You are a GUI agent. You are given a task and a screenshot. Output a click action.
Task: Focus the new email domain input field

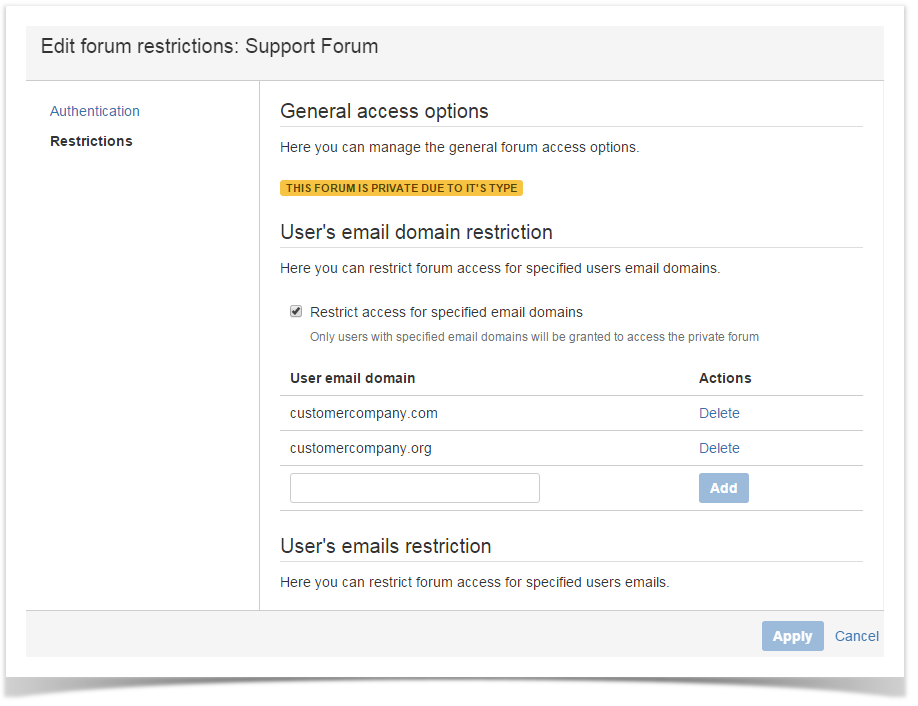click(x=414, y=488)
